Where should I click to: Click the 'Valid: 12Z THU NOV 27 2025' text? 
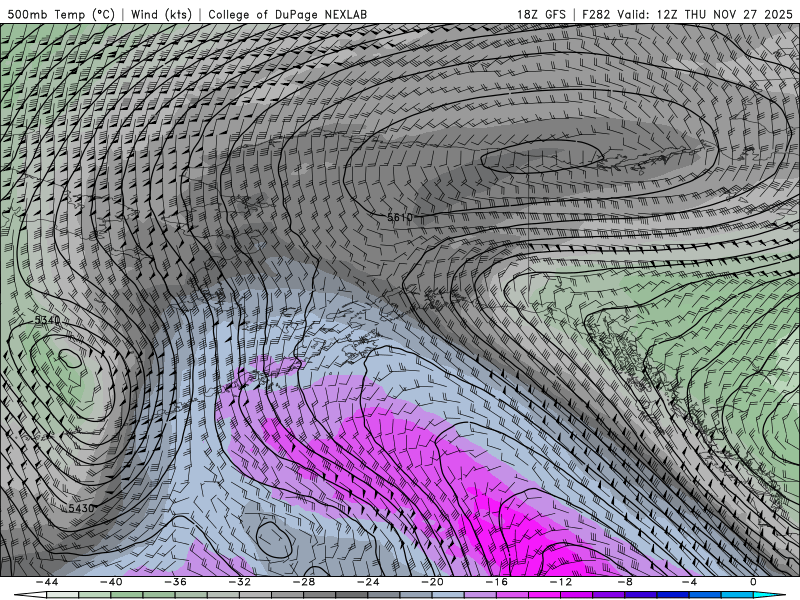tap(705, 14)
